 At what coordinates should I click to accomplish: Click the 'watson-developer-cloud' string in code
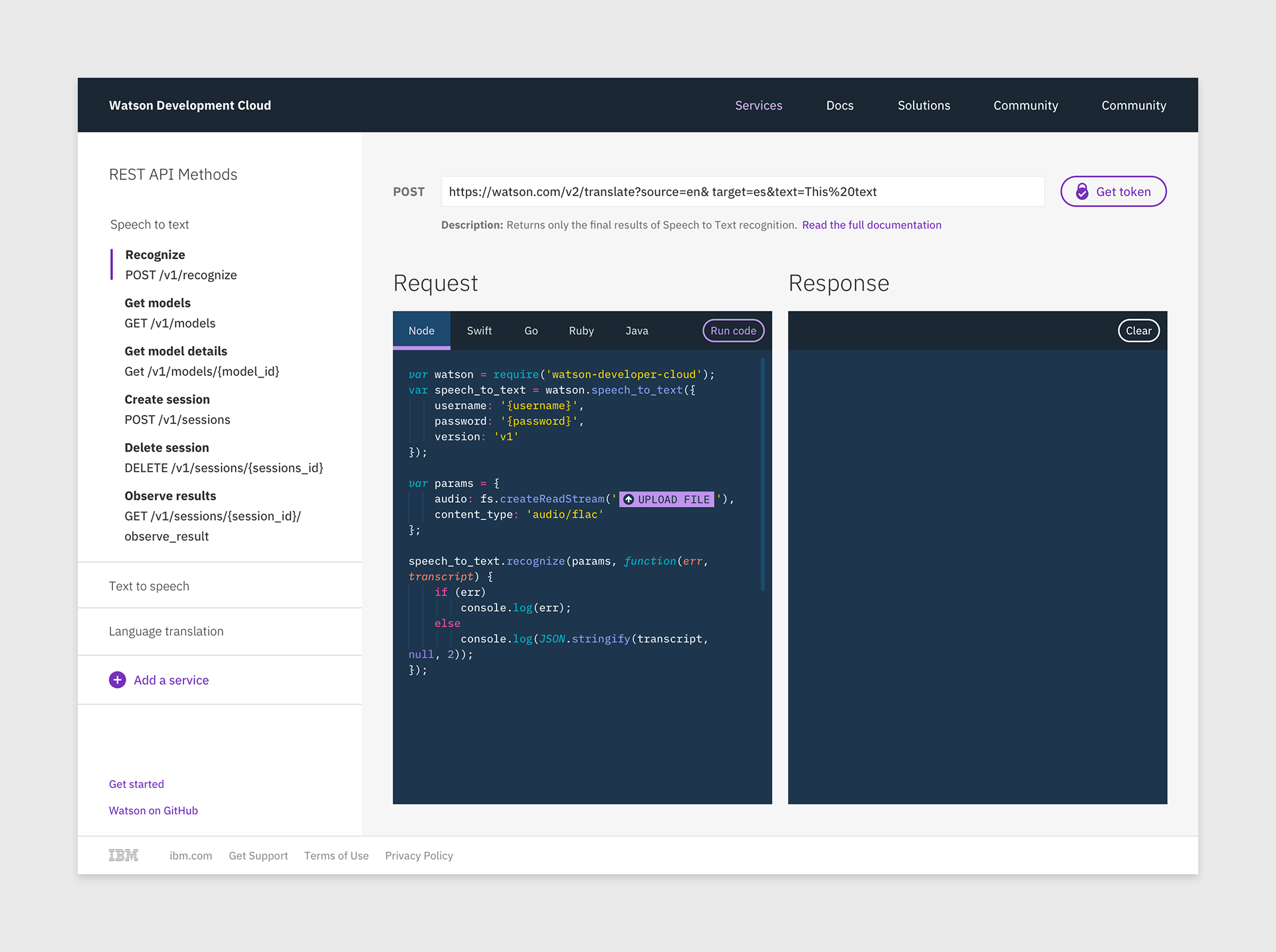click(623, 374)
